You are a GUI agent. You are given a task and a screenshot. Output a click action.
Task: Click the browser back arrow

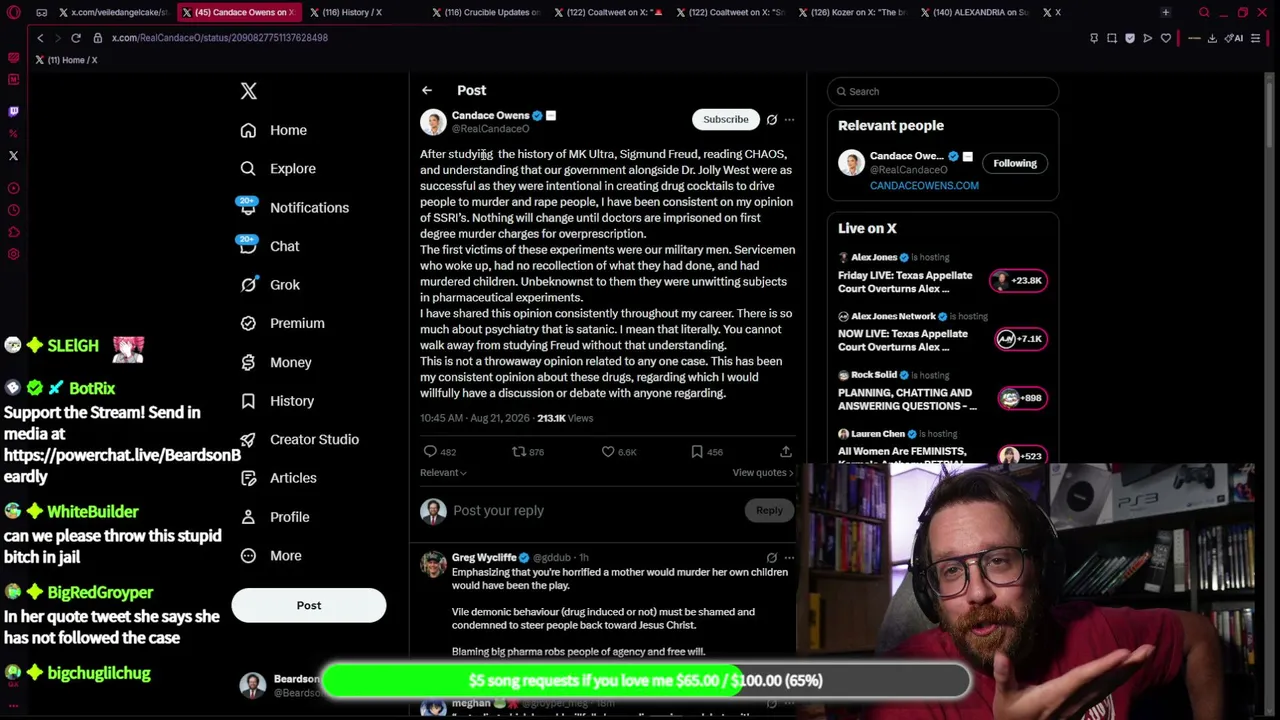pyautogui.click(x=40, y=38)
